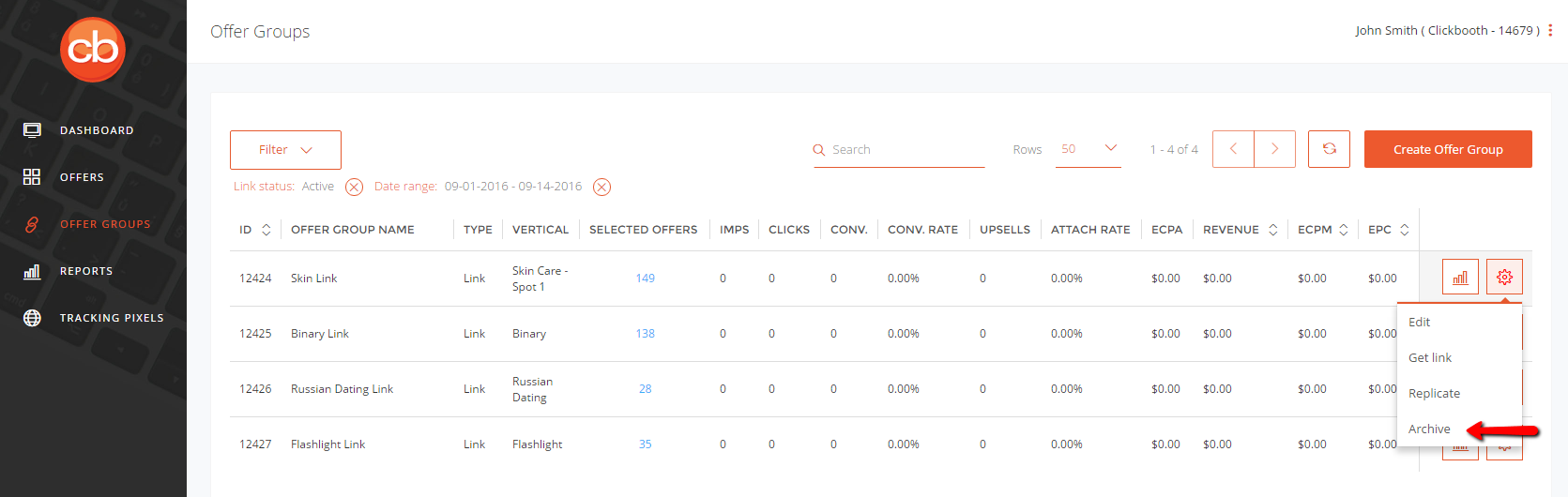Open stats chart icon for Skin Link row
Screen dimensions: 1568x497
coord(1460,278)
